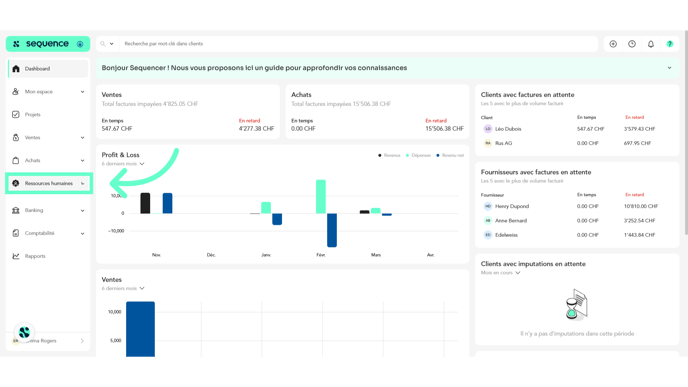Open Rus AG client name
Viewport: 688px width, 387px height.
pos(503,143)
